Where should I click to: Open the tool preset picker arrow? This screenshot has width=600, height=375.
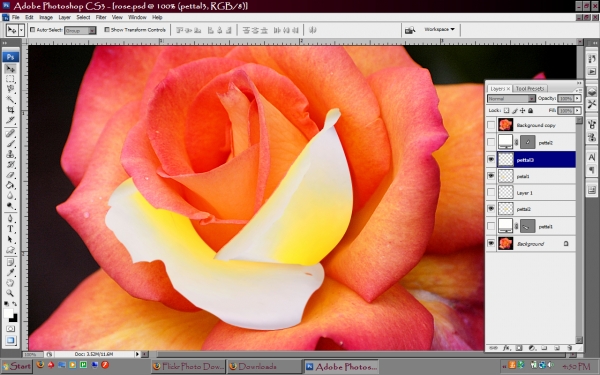pos(22,30)
